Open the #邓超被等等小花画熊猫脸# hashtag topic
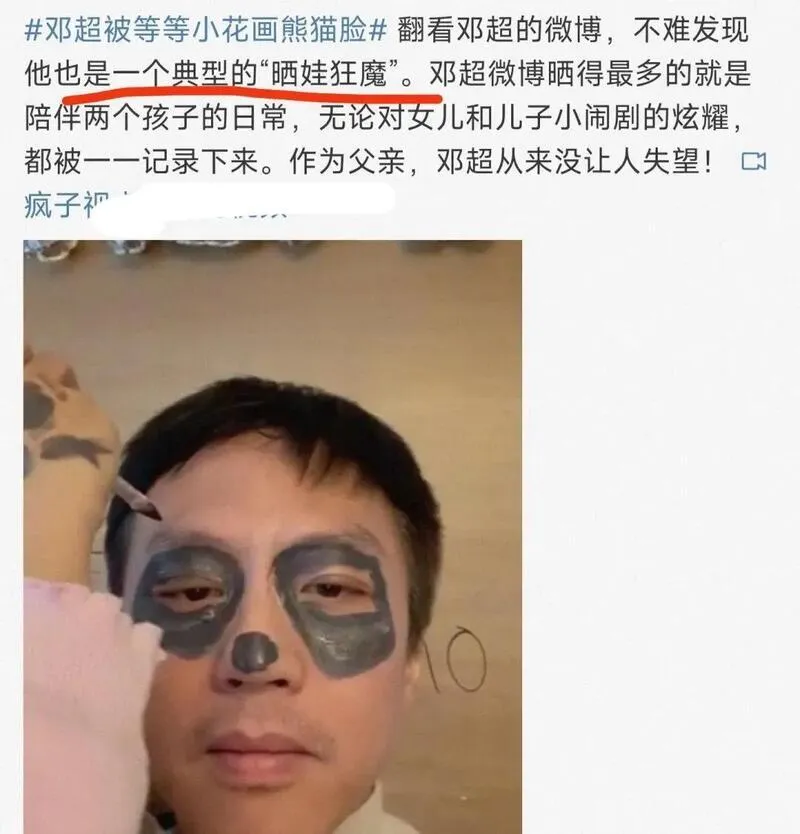Viewport: 800px width, 834px height. tap(205, 30)
